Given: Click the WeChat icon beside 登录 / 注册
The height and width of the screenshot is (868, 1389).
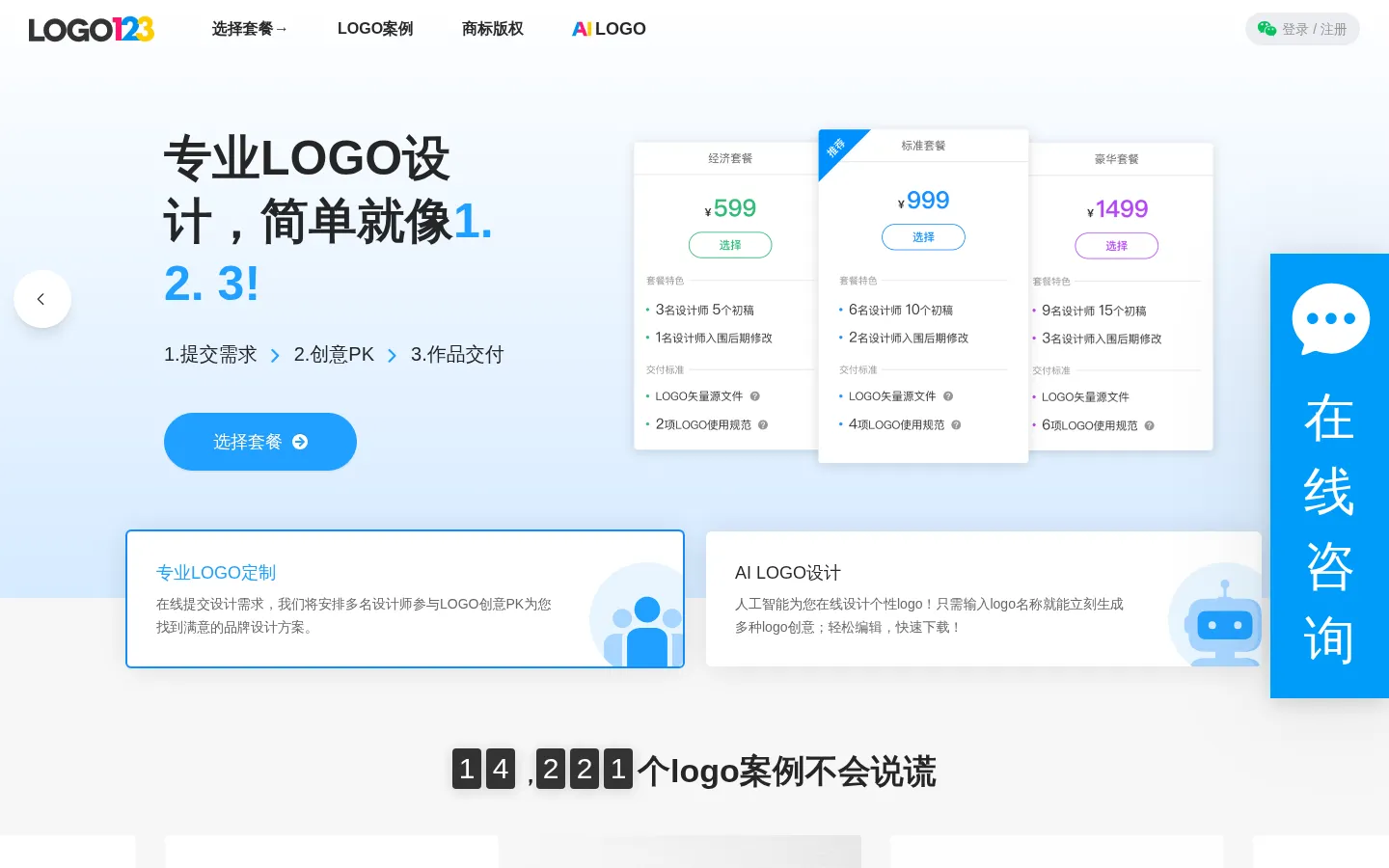Looking at the screenshot, I should click(x=1266, y=29).
